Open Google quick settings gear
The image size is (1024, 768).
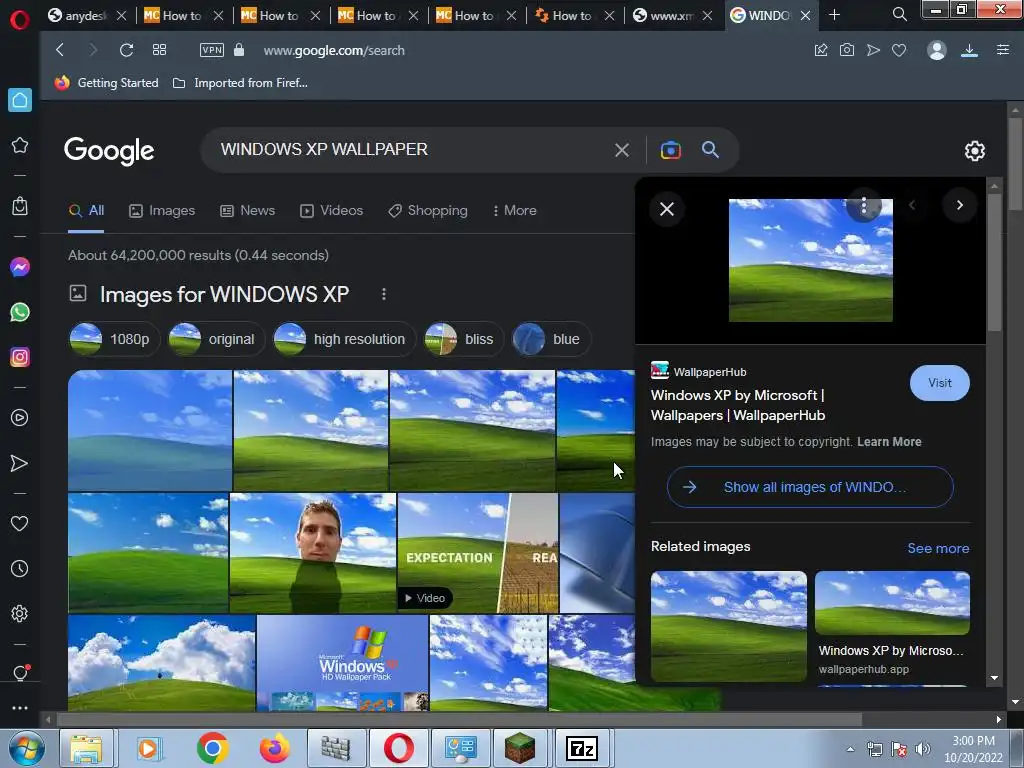[x=975, y=151]
